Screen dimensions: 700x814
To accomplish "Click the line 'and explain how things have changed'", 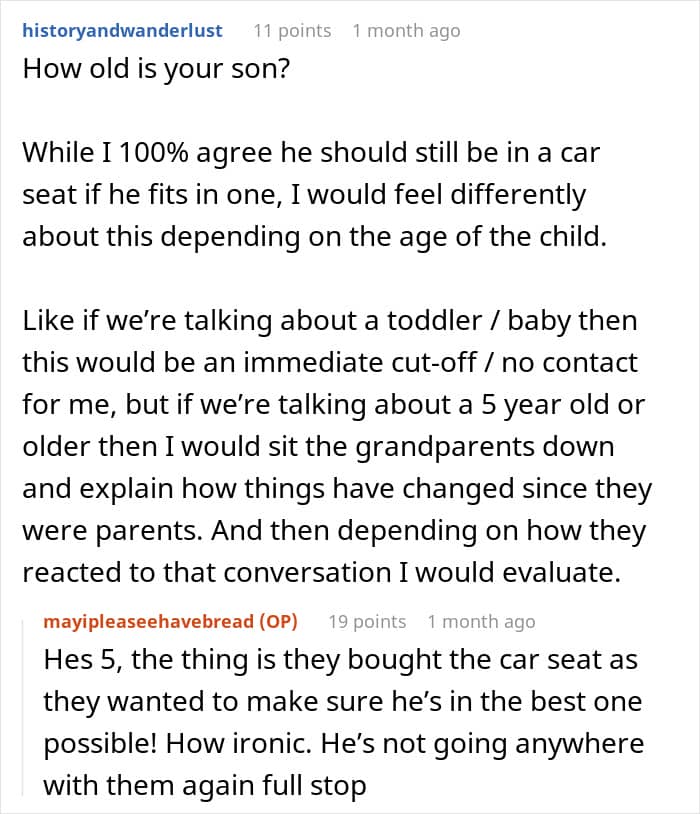I will [337, 490].
